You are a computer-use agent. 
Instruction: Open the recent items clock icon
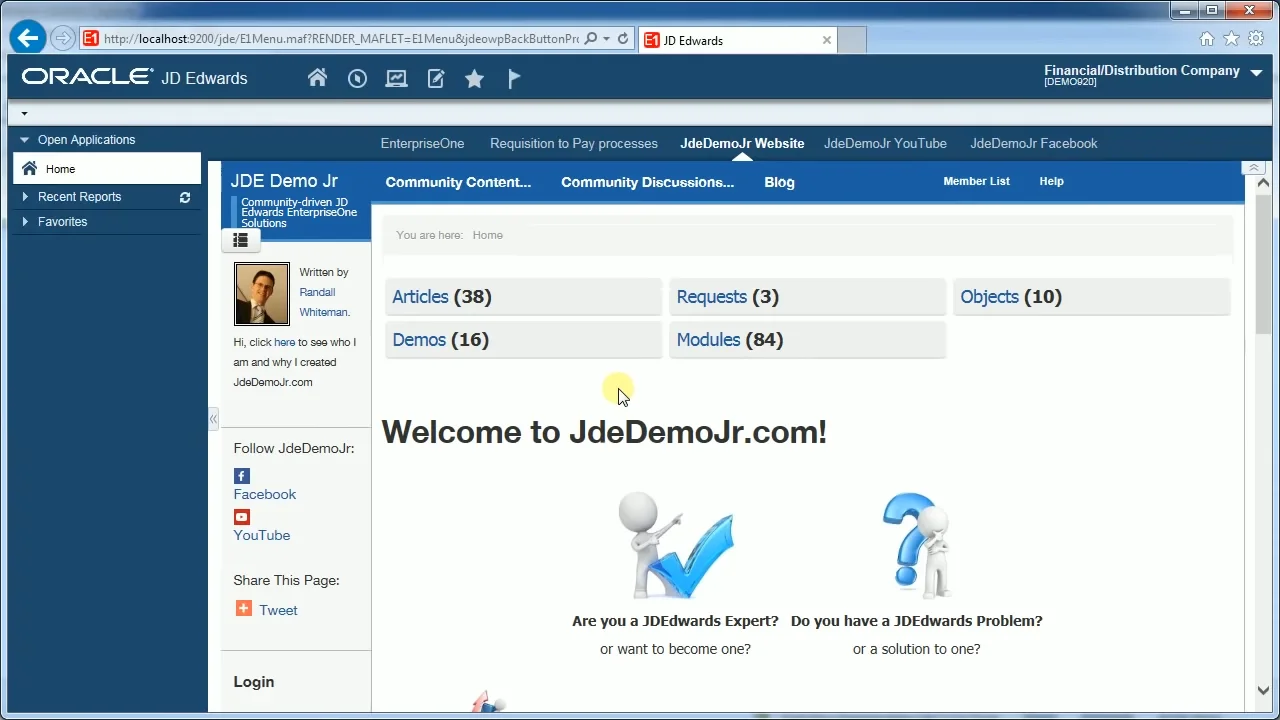pos(357,78)
